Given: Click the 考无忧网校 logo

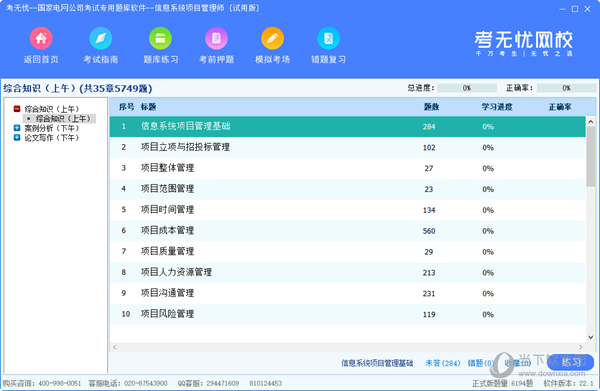Looking at the screenshot, I should pyautogui.click(x=524, y=43).
